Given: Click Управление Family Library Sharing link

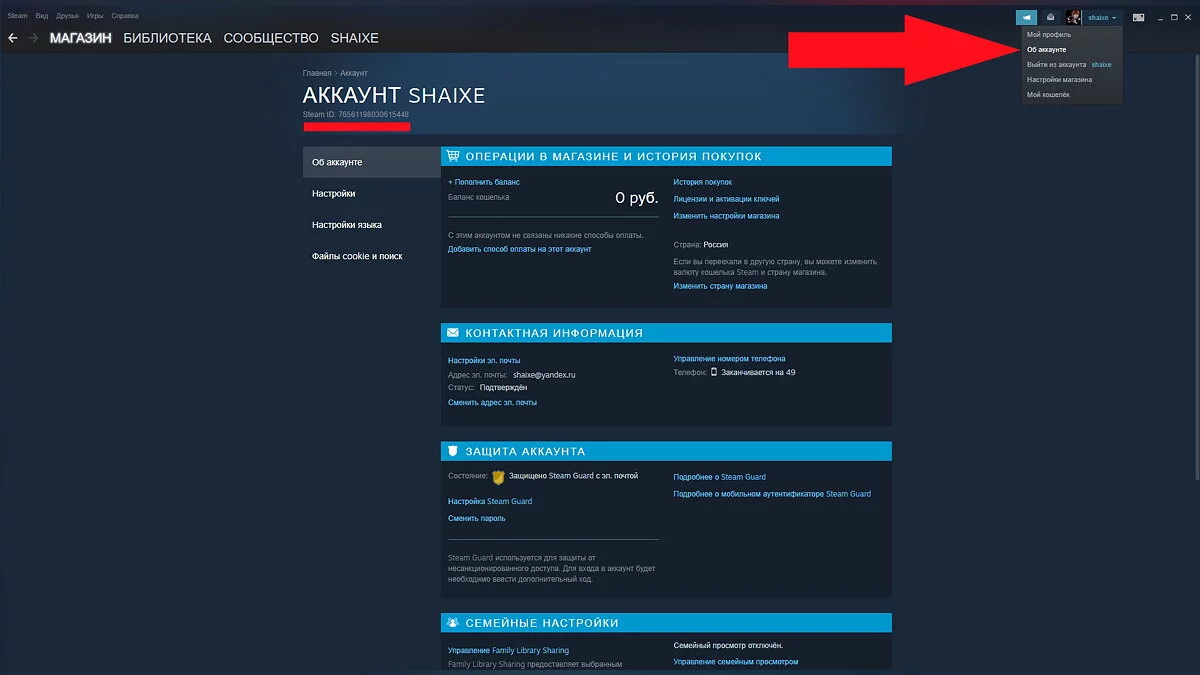Looking at the screenshot, I should coord(509,651).
